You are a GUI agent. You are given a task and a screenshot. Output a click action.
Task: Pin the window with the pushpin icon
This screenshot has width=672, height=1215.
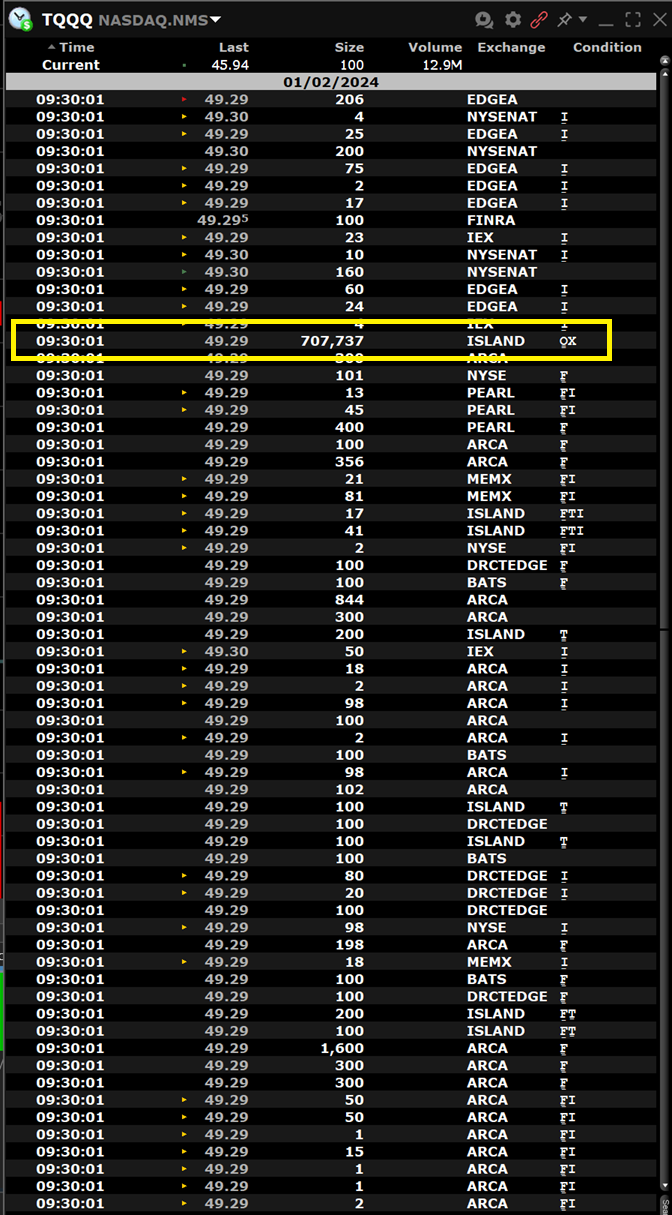(x=564, y=19)
